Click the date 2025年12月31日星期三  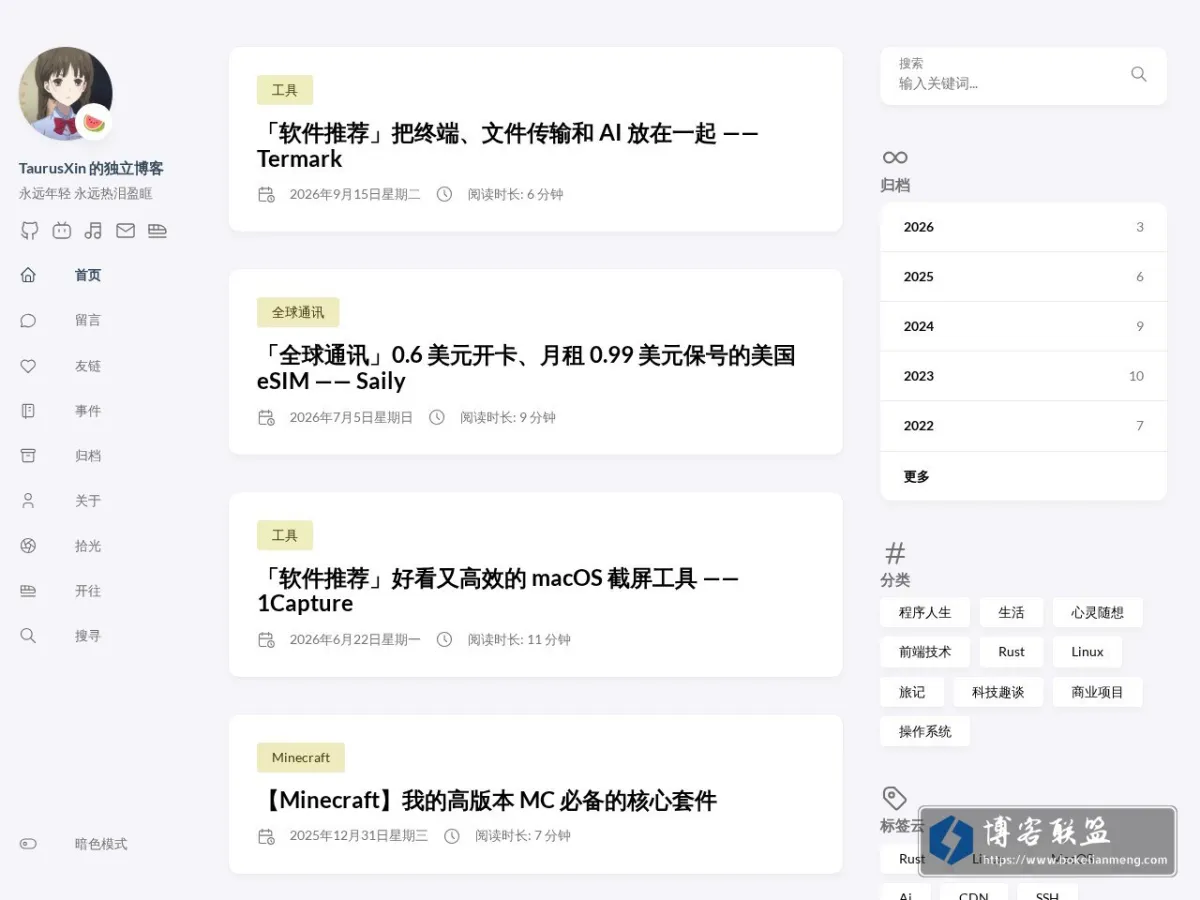point(359,836)
